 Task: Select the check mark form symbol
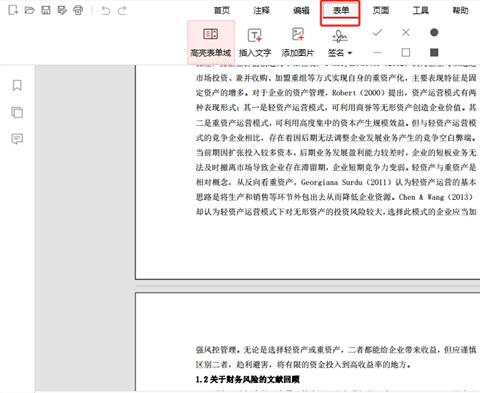377,33
